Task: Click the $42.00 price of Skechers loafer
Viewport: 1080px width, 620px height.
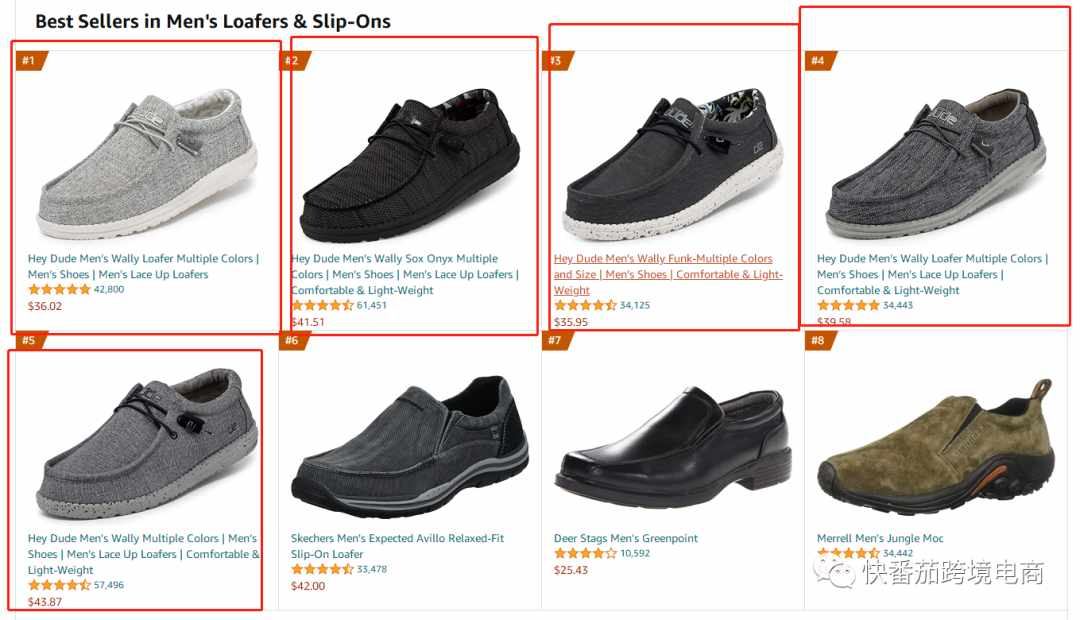Action: tap(308, 586)
